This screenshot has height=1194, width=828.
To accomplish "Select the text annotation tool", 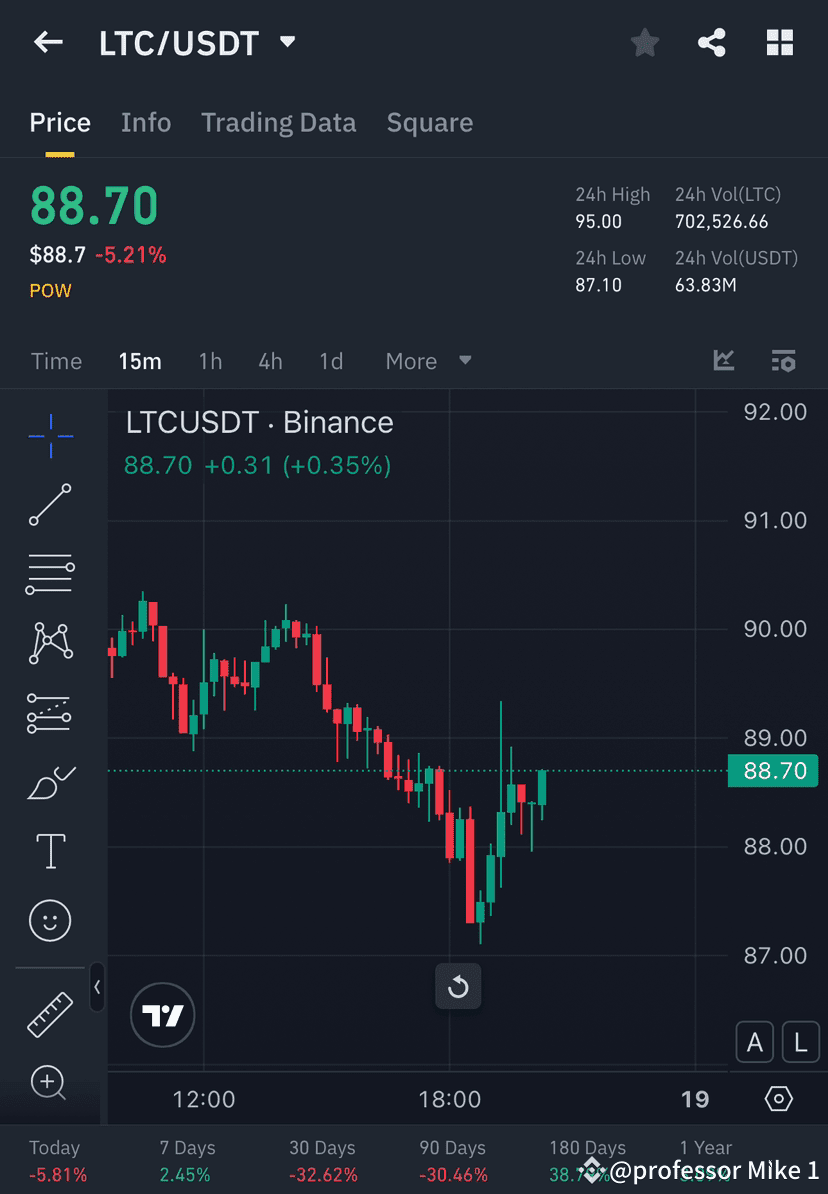I will click(x=50, y=850).
